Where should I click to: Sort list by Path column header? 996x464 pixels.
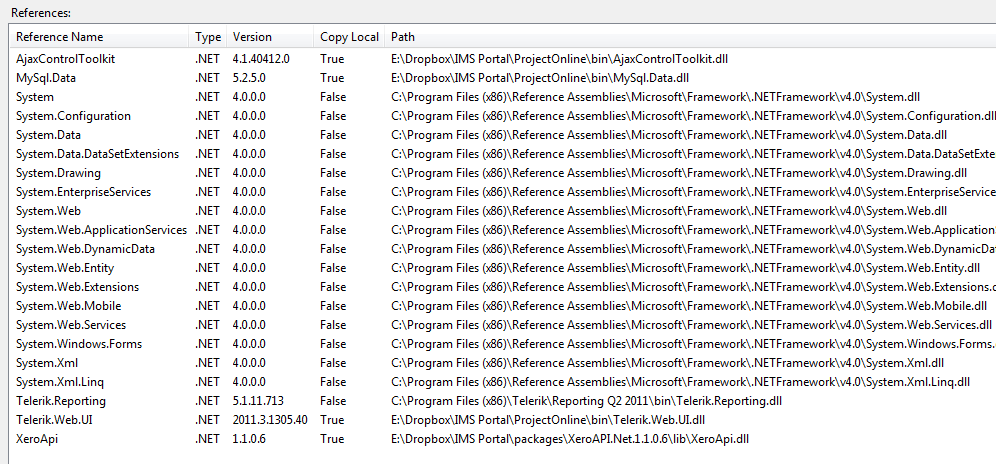click(403, 37)
